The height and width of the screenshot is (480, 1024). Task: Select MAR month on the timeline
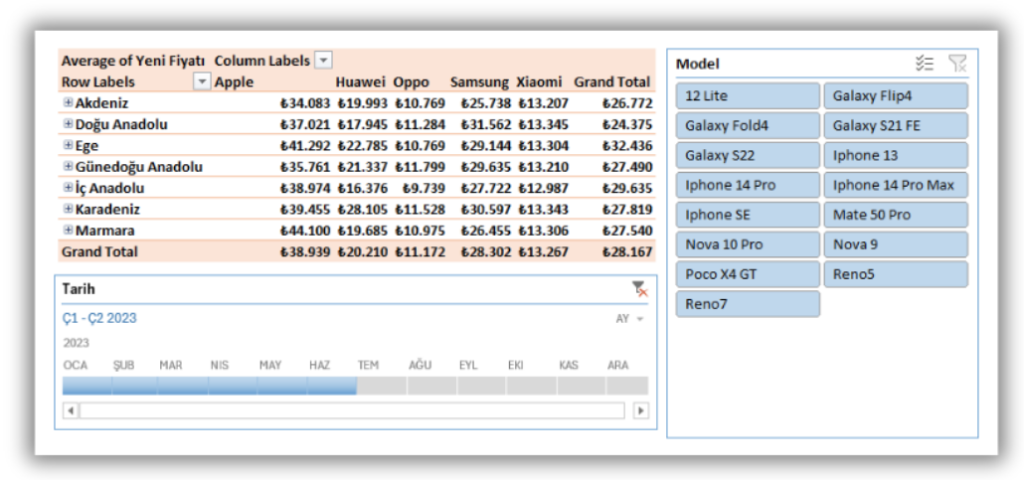[183, 385]
